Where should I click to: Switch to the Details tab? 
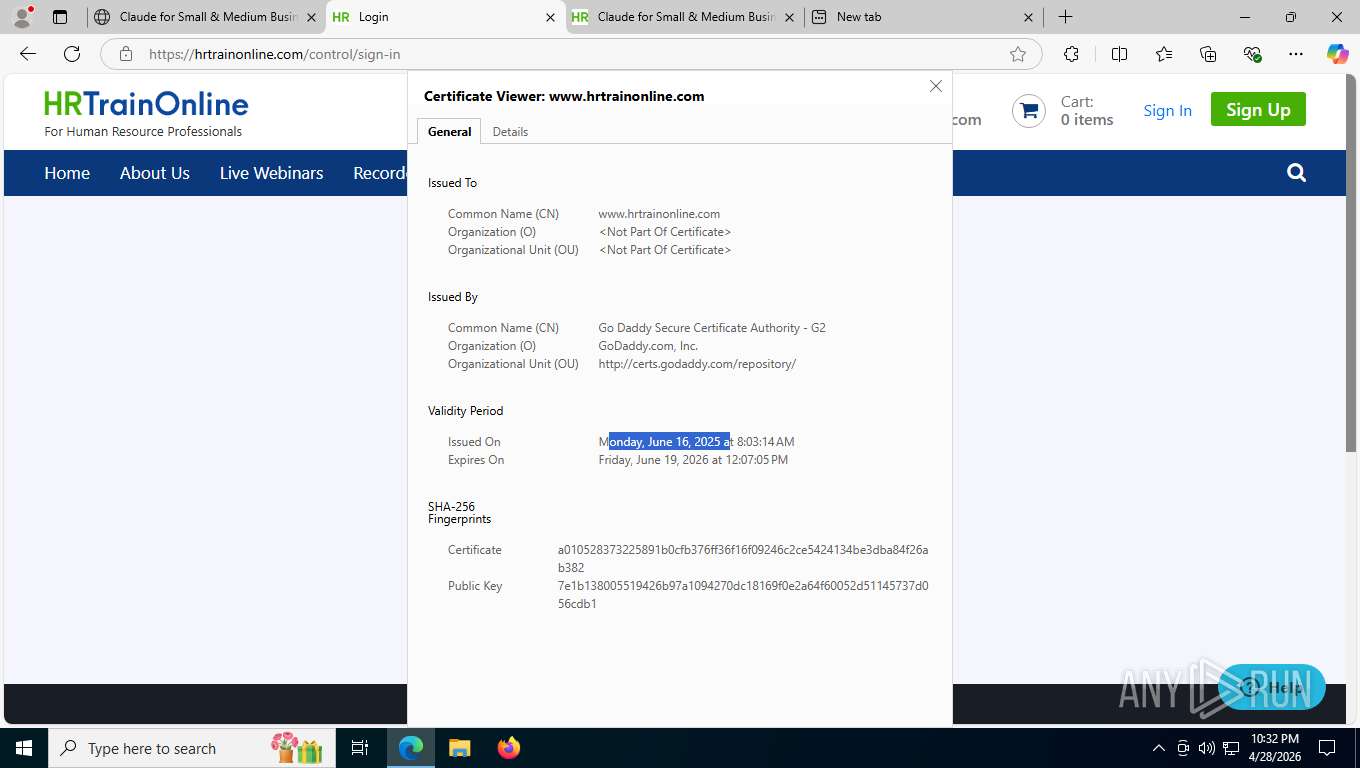click(x=510, y=132)
